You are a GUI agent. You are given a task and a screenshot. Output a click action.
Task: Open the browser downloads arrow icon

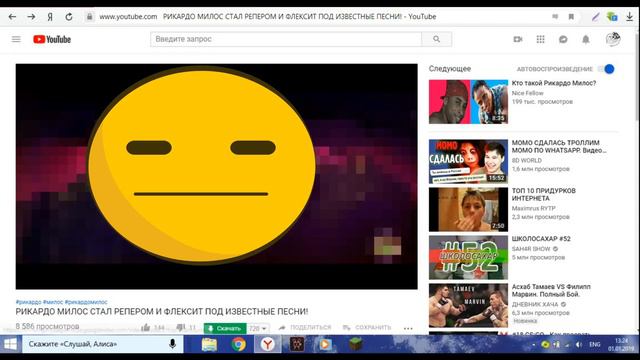click(629, 17)
